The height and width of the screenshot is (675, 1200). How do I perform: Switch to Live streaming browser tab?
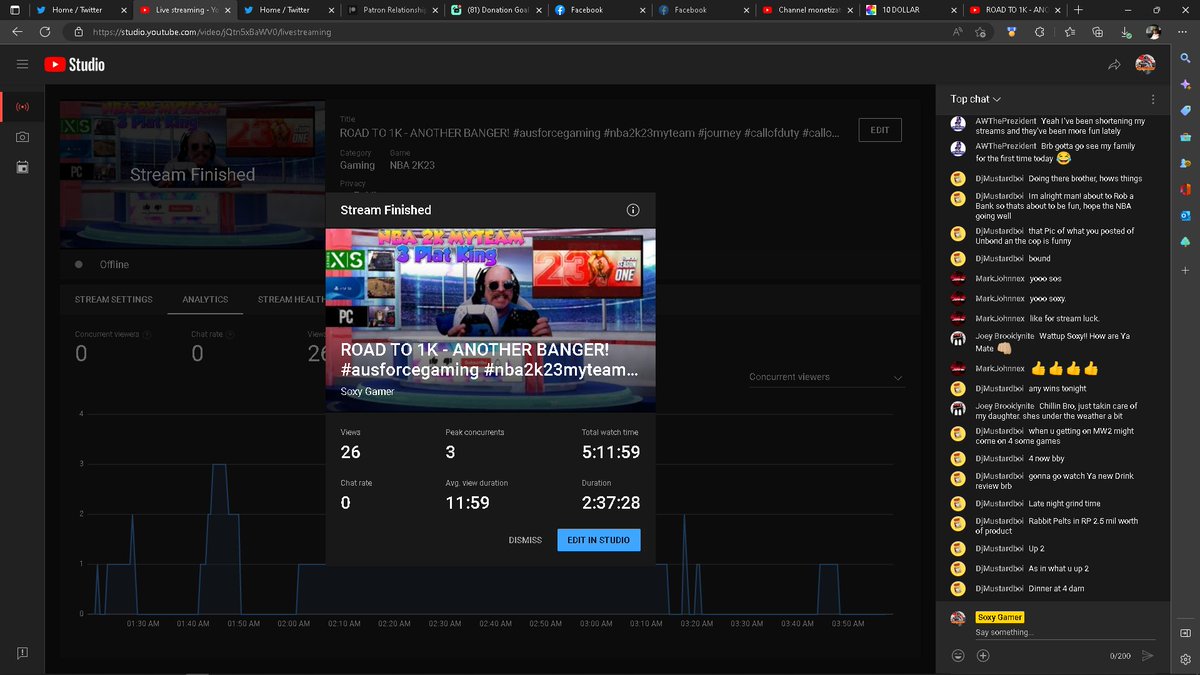(x=185, y=10)
